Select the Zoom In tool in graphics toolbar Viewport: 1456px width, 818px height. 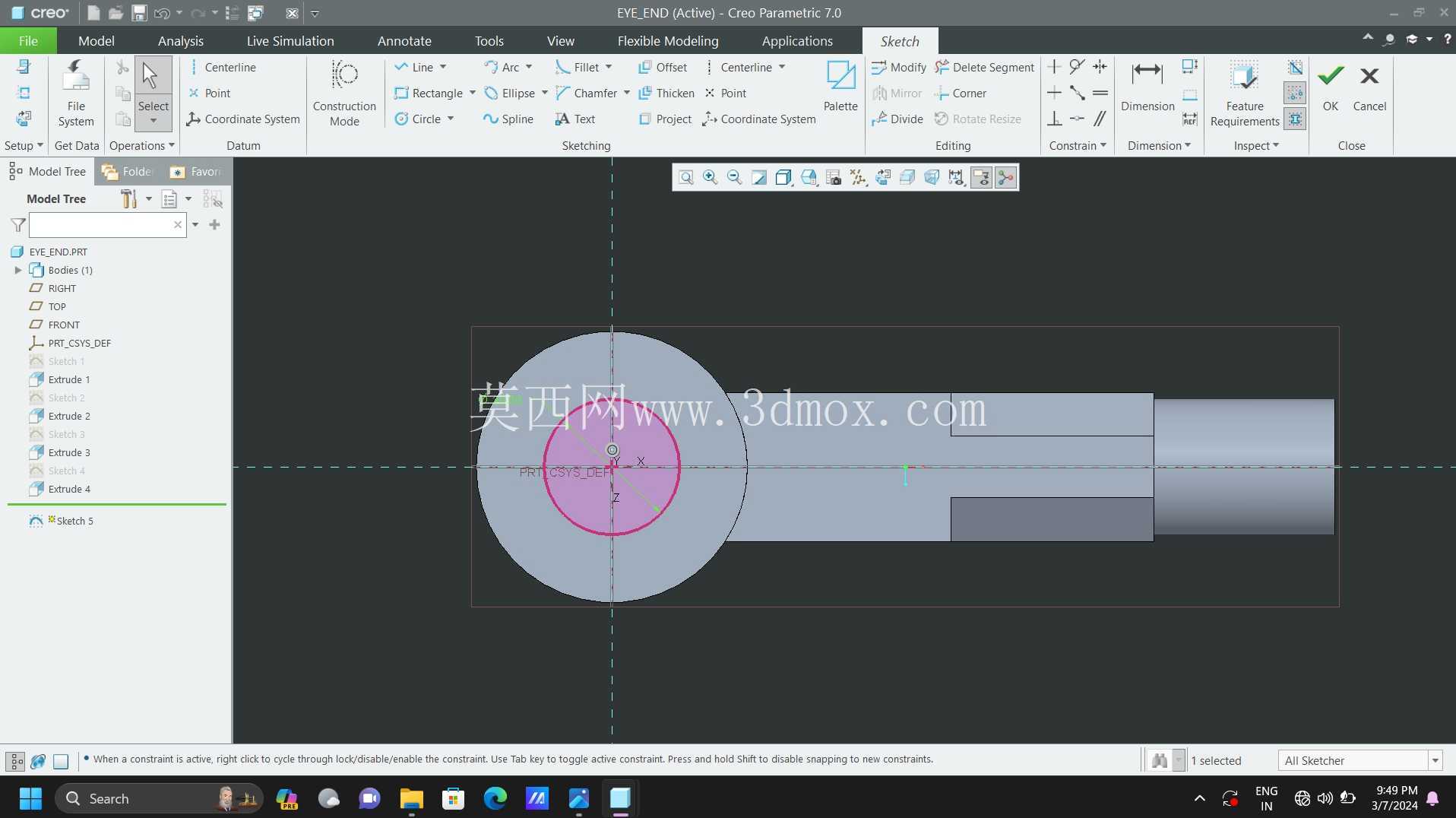coord(710,177)
